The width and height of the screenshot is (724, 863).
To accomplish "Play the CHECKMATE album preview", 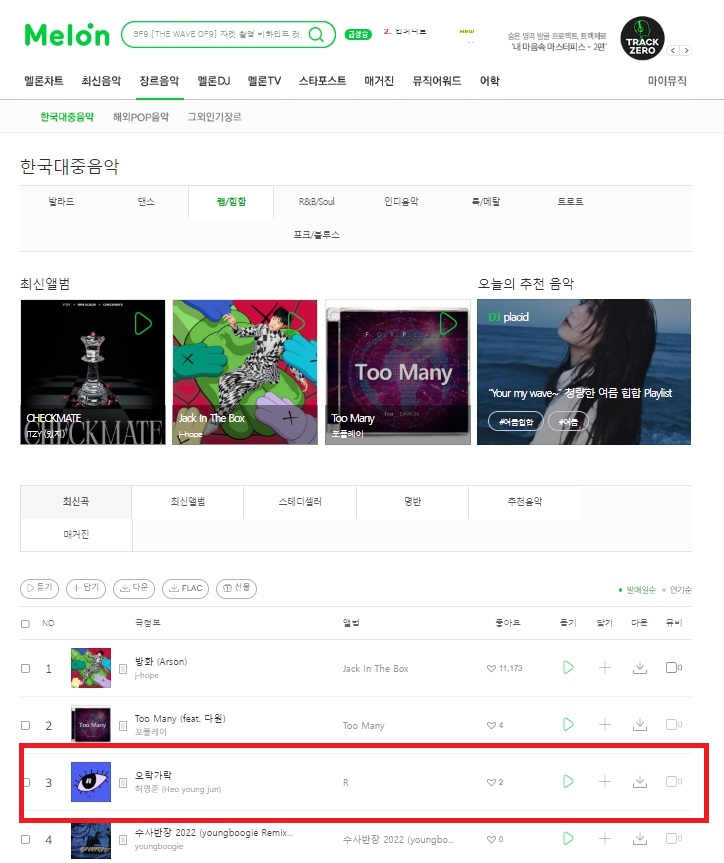I will pos(143,324).
